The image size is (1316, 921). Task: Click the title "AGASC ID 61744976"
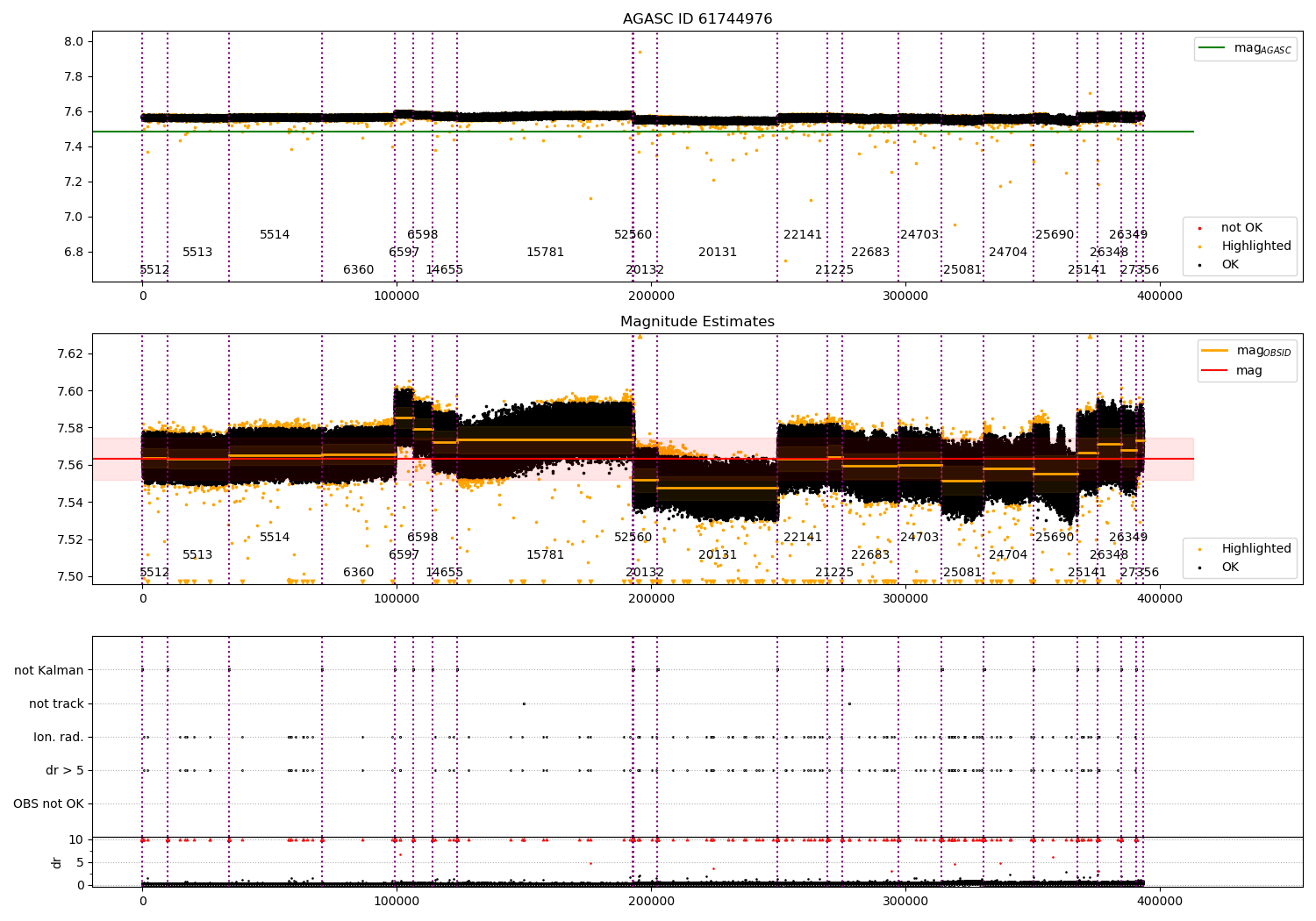[697, 19]
